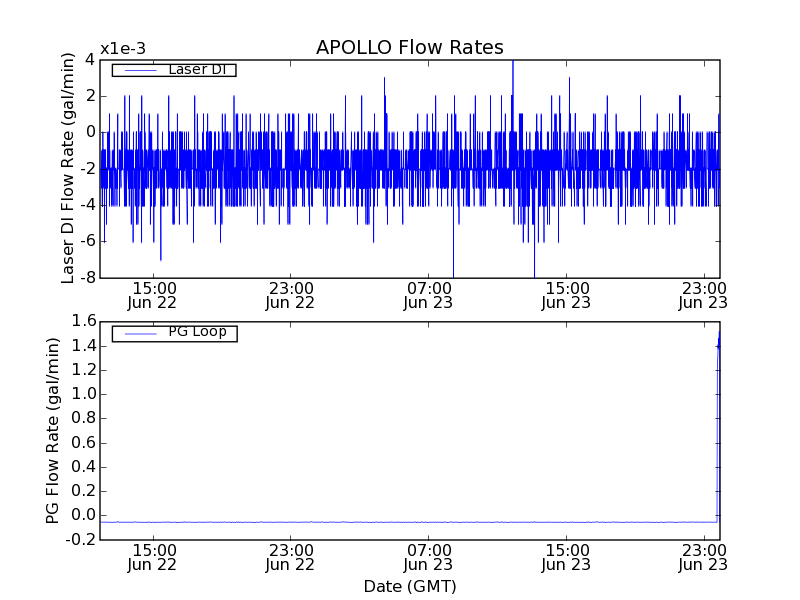The image size is (800, 600).
Task: Click the PG Loop flow spike near 1.4
Action: pyautogui.click(x=719, y=347)
